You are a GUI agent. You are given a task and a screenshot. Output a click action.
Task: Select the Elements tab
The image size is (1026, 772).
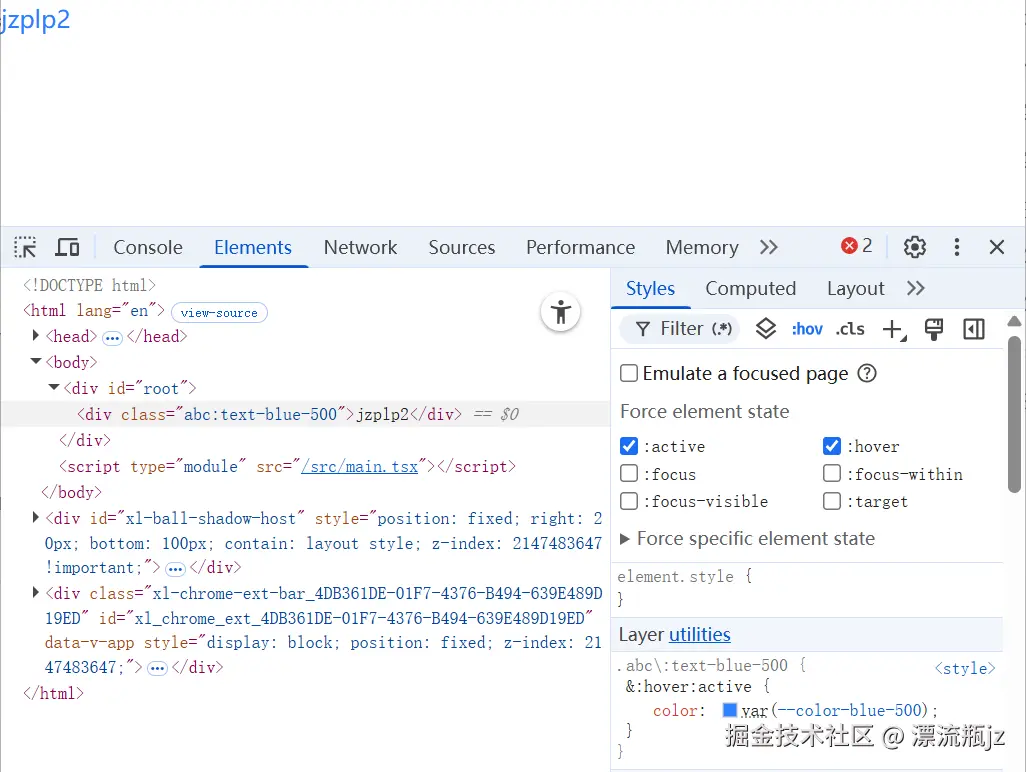[x=253, y=247]
